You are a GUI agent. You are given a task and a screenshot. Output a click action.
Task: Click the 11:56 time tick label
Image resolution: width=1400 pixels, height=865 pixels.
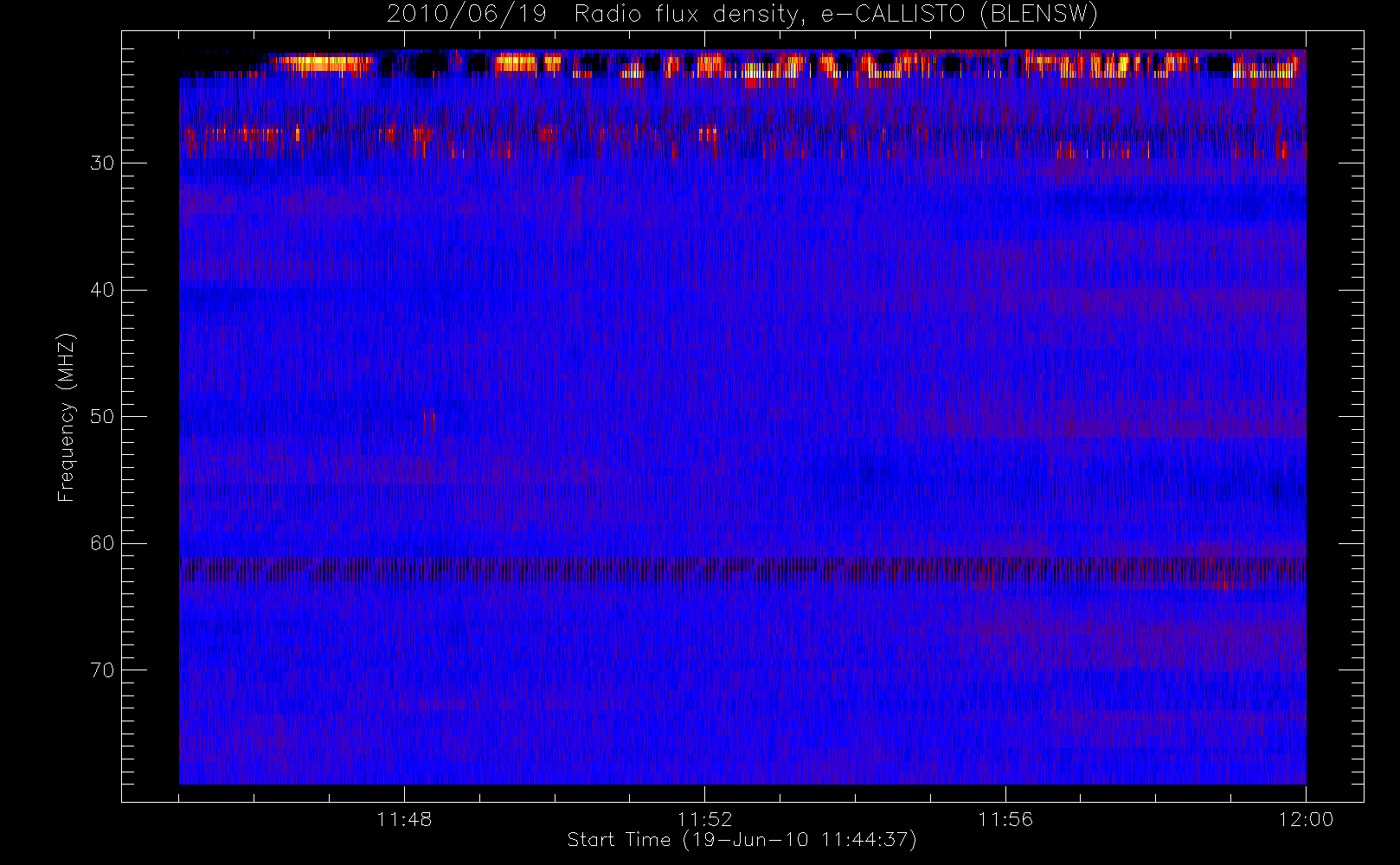point(1005,819)
